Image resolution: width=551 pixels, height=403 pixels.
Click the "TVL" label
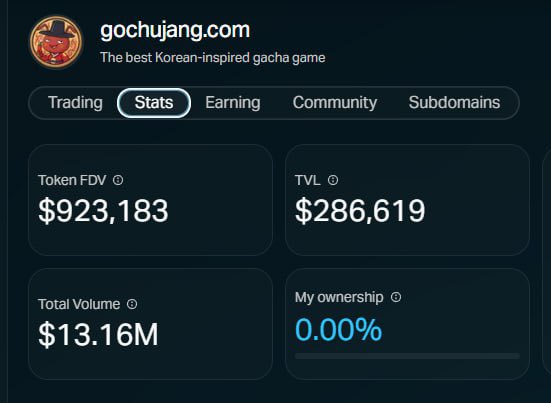[x=307, y=180]
